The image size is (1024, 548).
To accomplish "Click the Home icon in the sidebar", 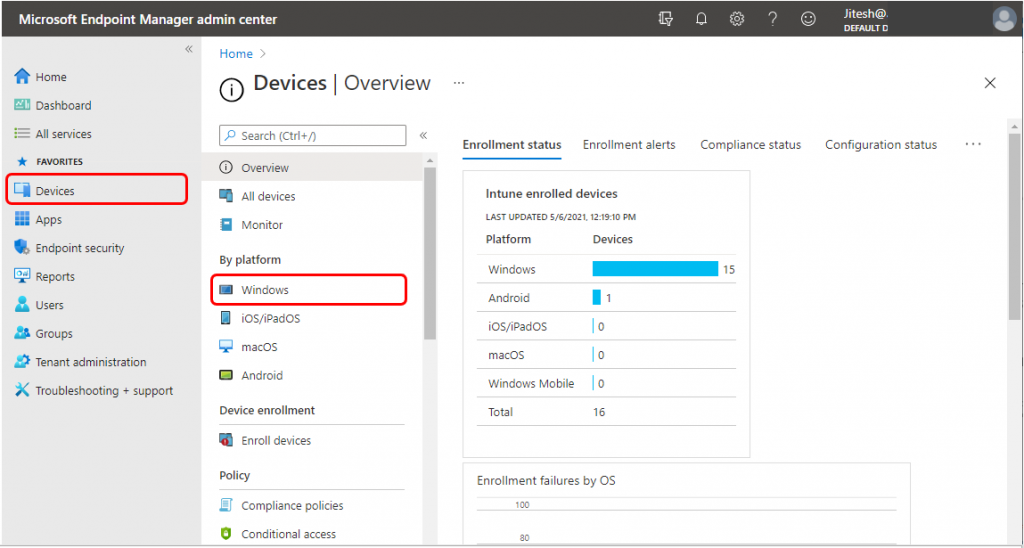I will (x=22, y=76).
